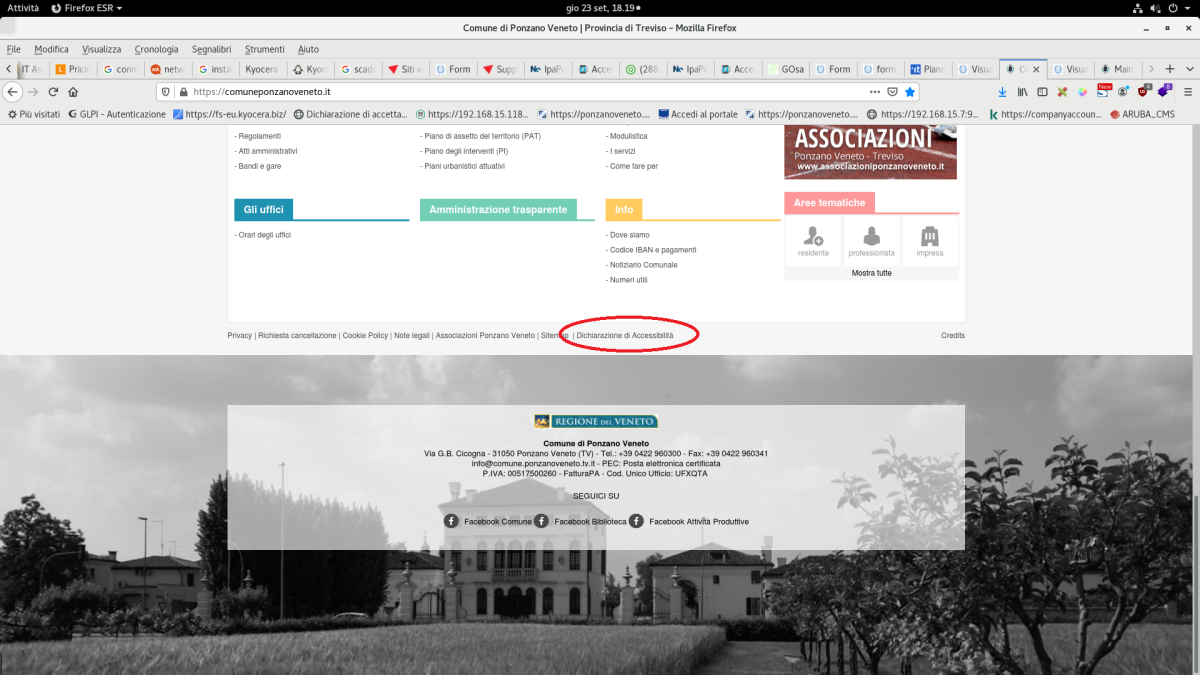Open Orari degli uffici link
Image resolution: width=1200 pixels, height=675 pixels.
265,235
